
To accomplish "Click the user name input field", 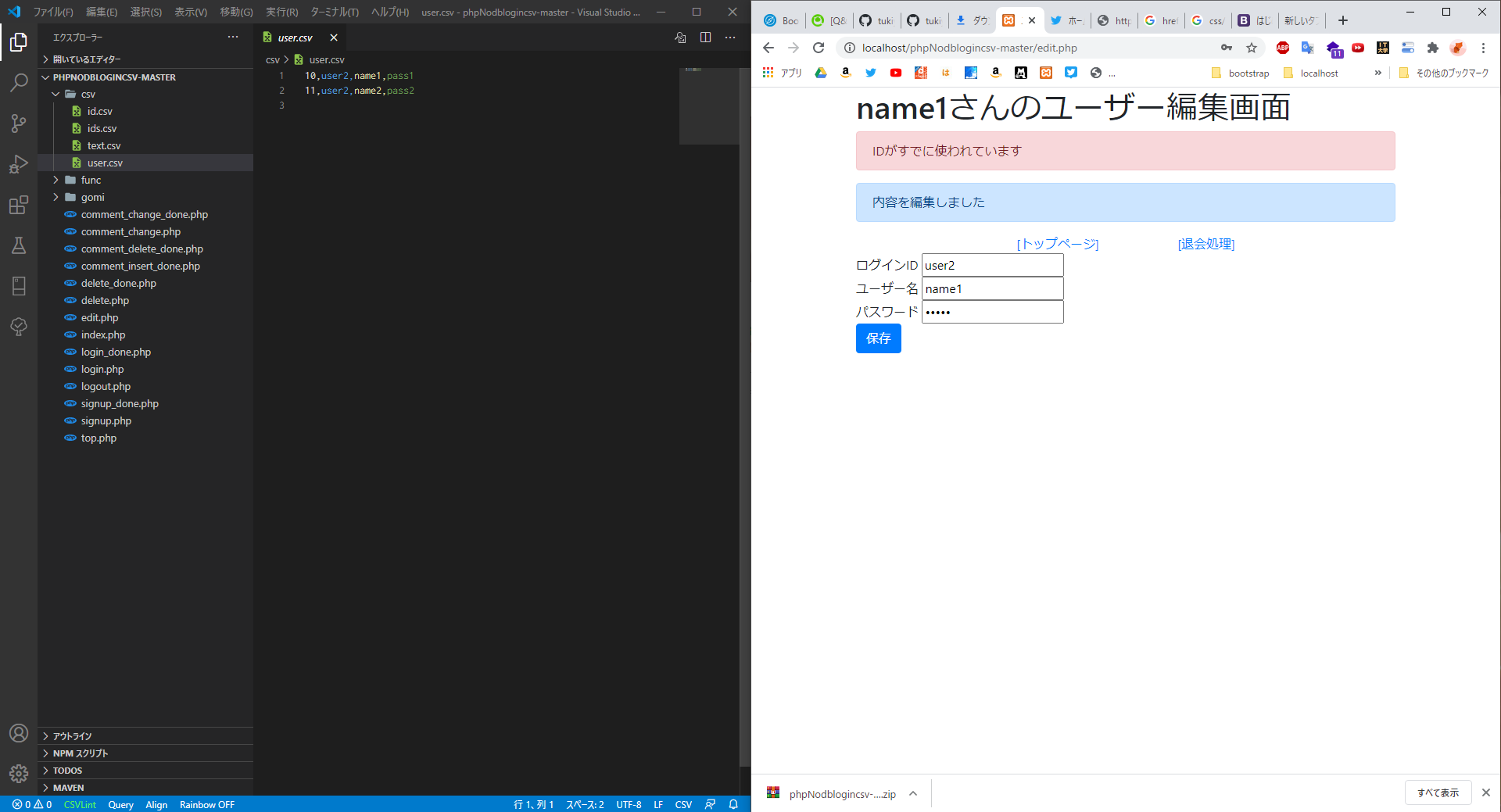I will [993, 288].
